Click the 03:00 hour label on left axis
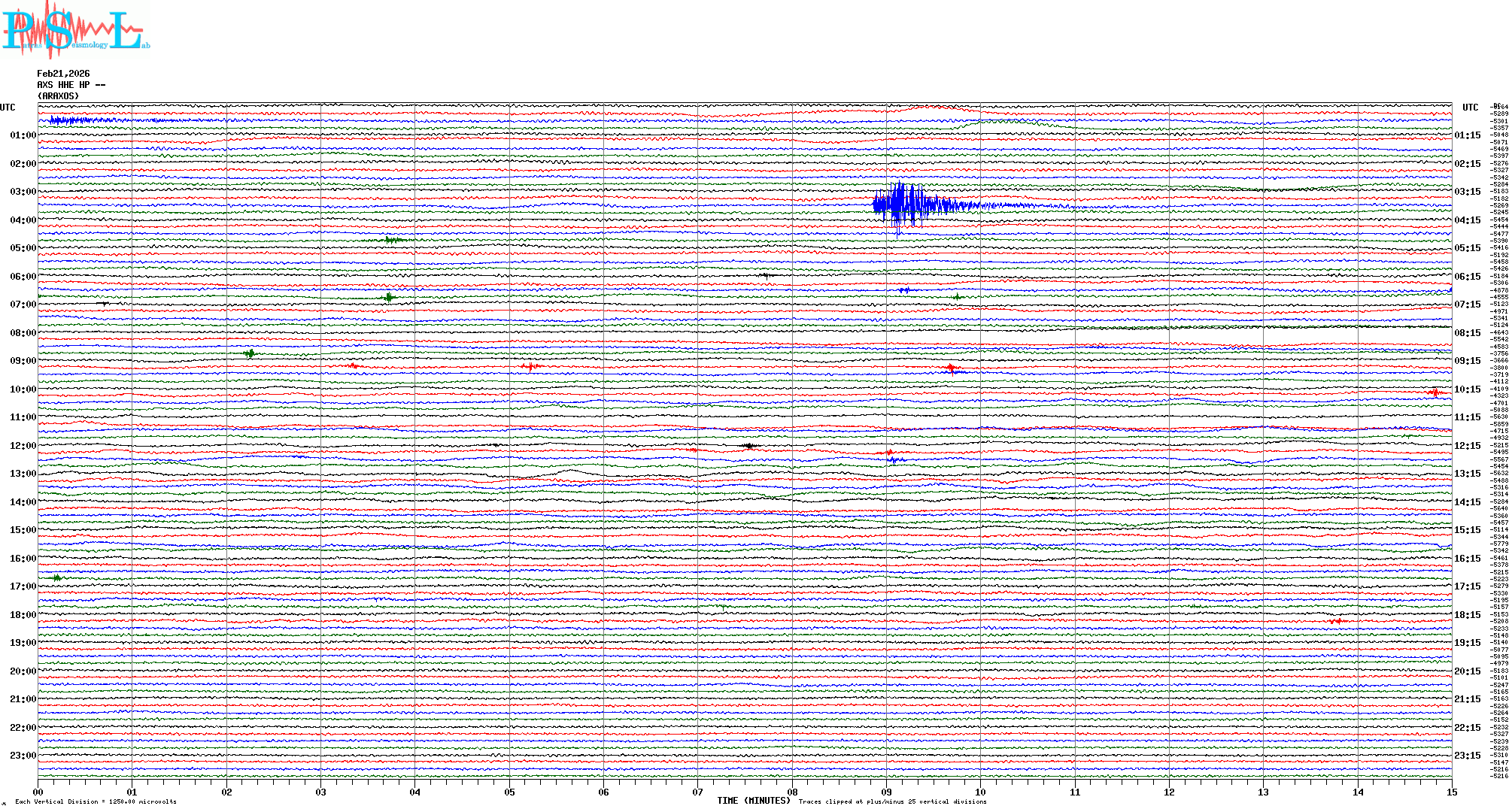This screenshot has height=812, width=1512. coord(23,192)
